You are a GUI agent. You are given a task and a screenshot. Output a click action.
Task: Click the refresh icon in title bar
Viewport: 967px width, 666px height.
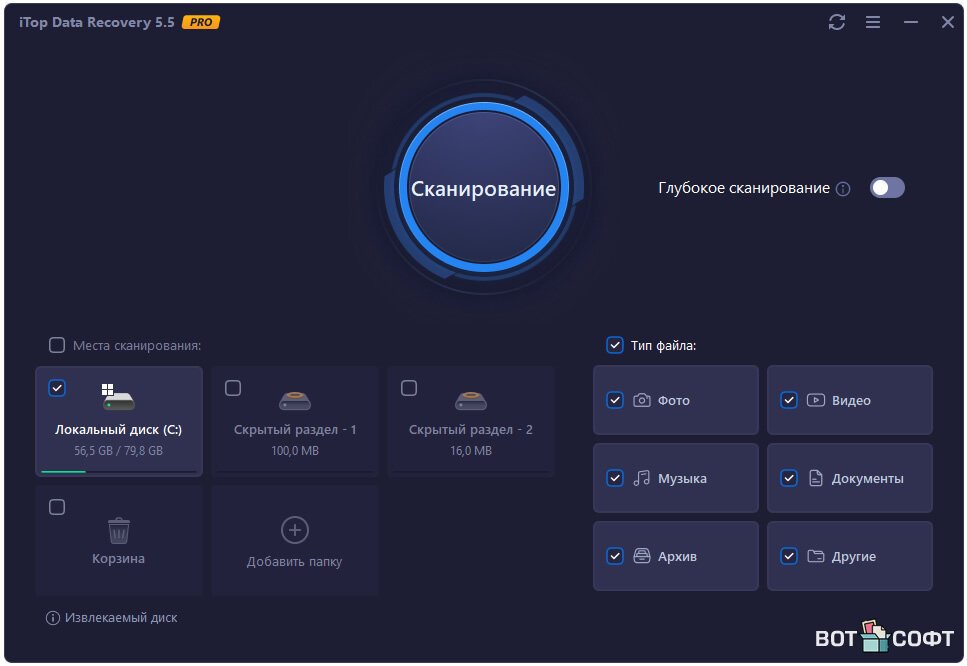837,22
